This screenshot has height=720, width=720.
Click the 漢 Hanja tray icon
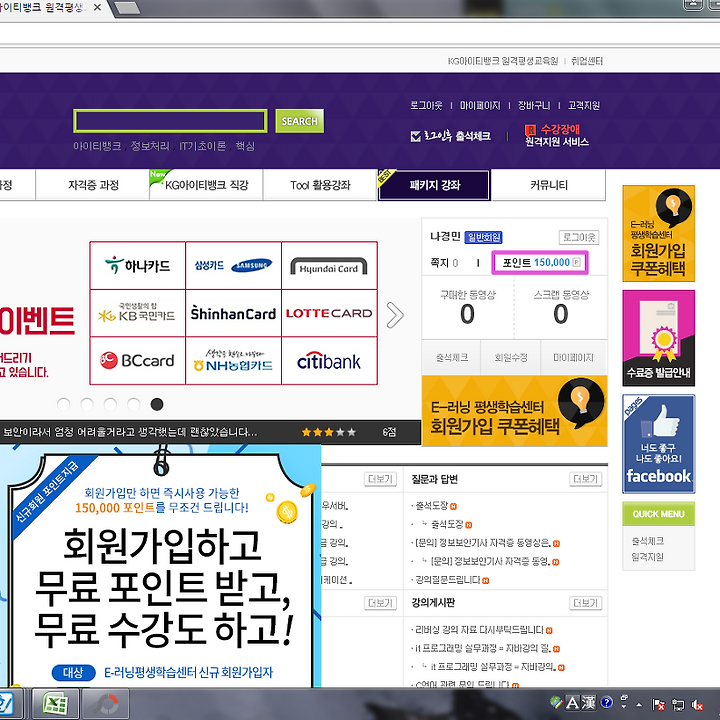589,703
